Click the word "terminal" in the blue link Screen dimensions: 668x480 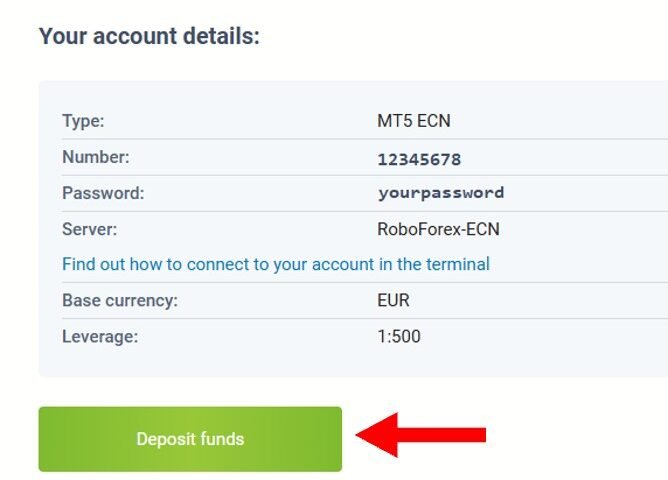point(457,265)
